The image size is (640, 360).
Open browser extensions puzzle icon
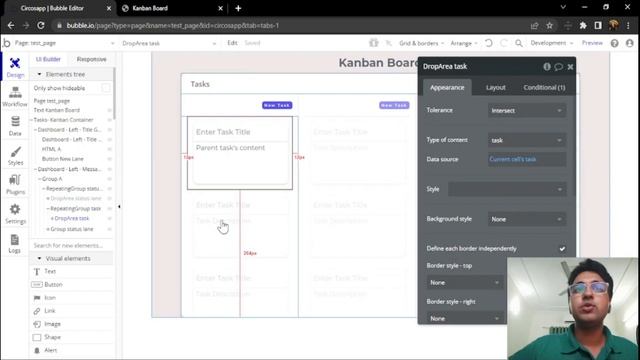click(583, 25)
